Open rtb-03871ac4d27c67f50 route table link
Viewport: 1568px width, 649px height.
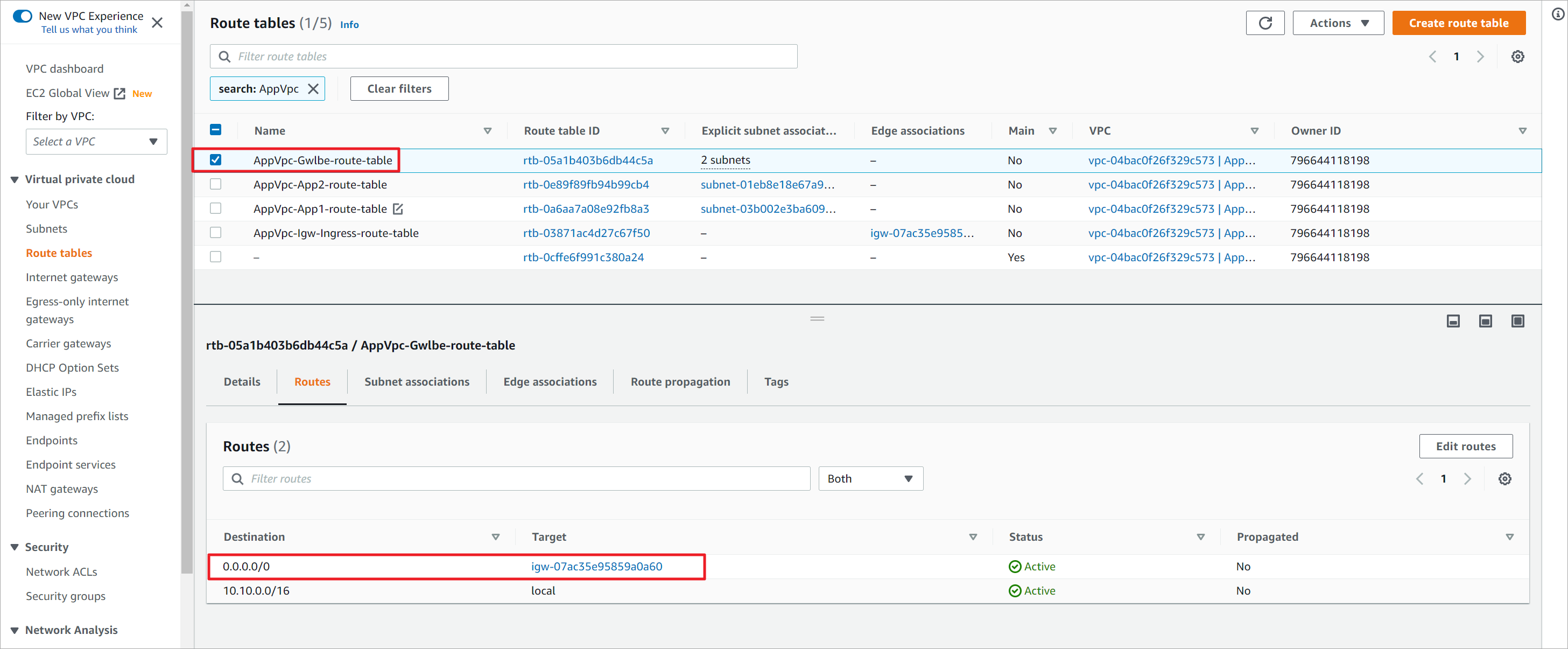pyautogui.click(x=586, y=233)
